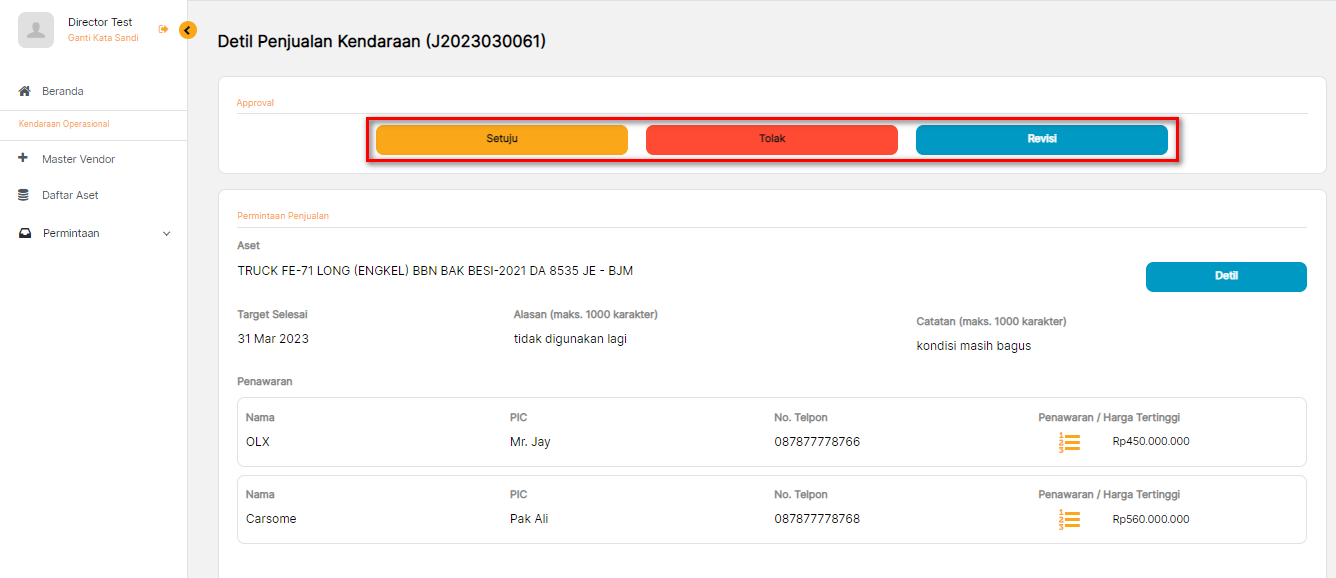The width and height of the screenshot is (1336, 578).
Task: Open the OLX offer list icon
Action: (1070, 442)
